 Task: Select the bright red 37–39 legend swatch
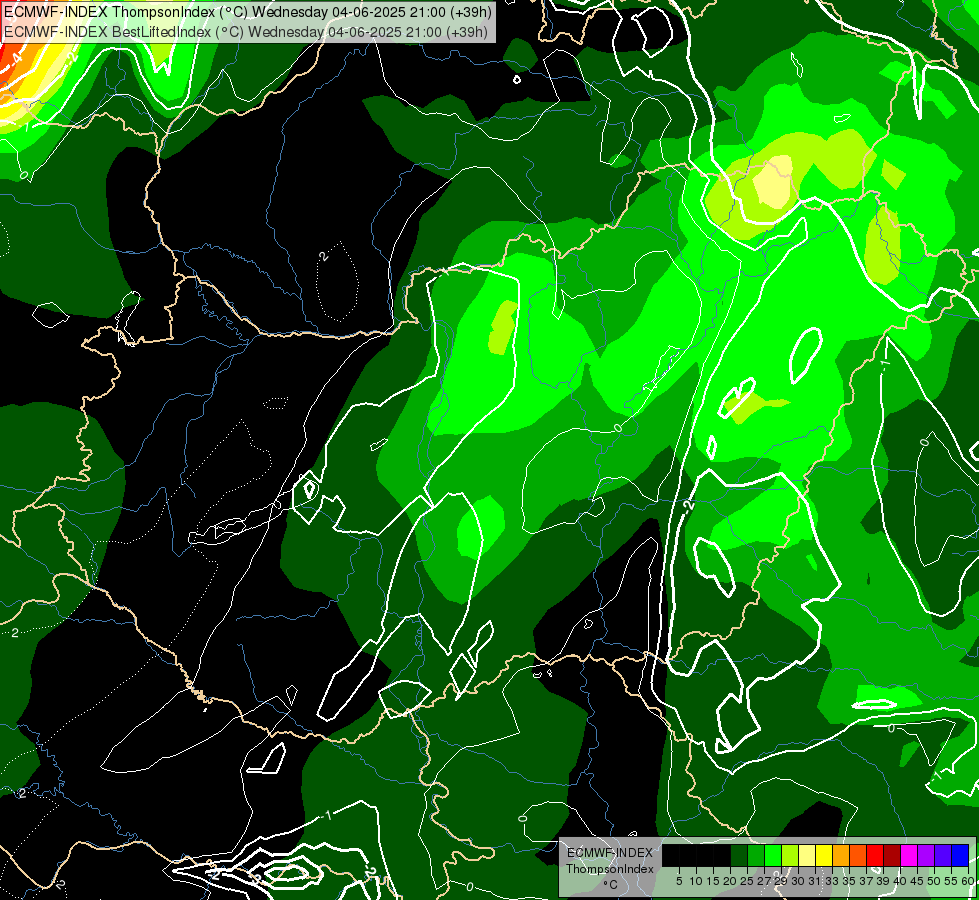click(875, 855)
